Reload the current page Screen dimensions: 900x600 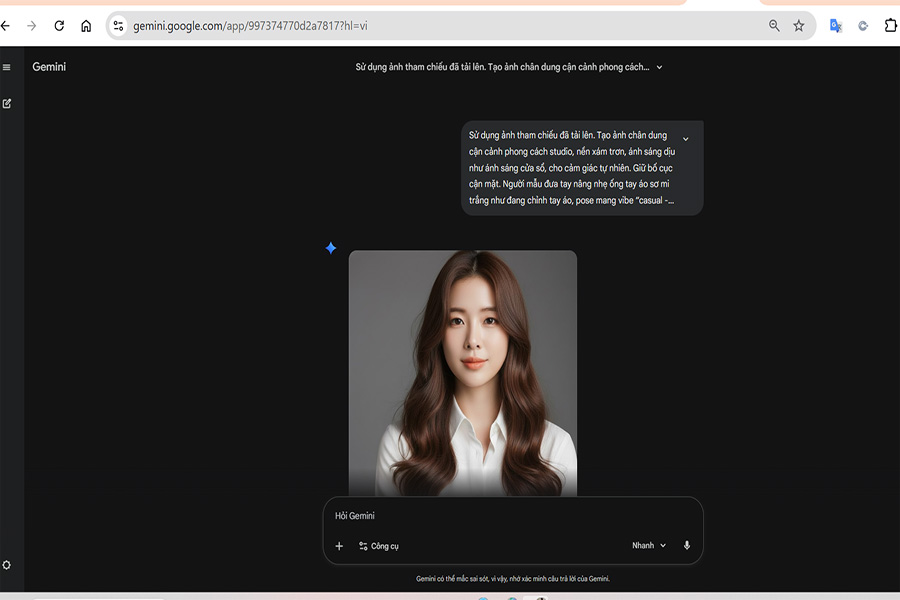click(59, 26)
